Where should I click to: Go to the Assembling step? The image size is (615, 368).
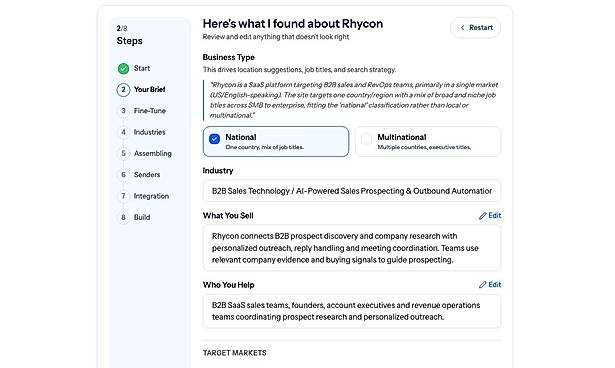(x=153, y=153)
